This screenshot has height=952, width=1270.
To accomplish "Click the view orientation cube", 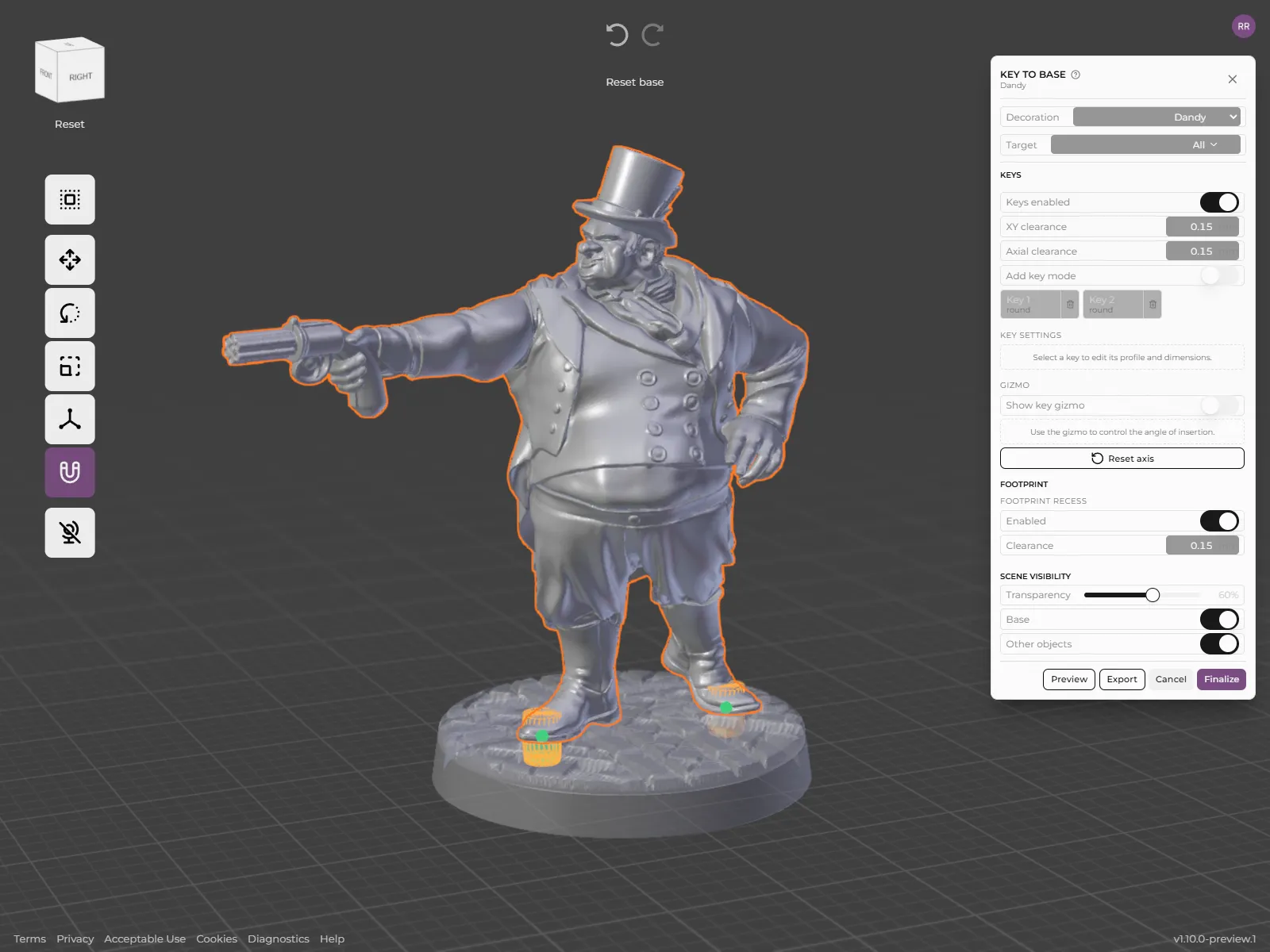I will (x=70, y=70).
